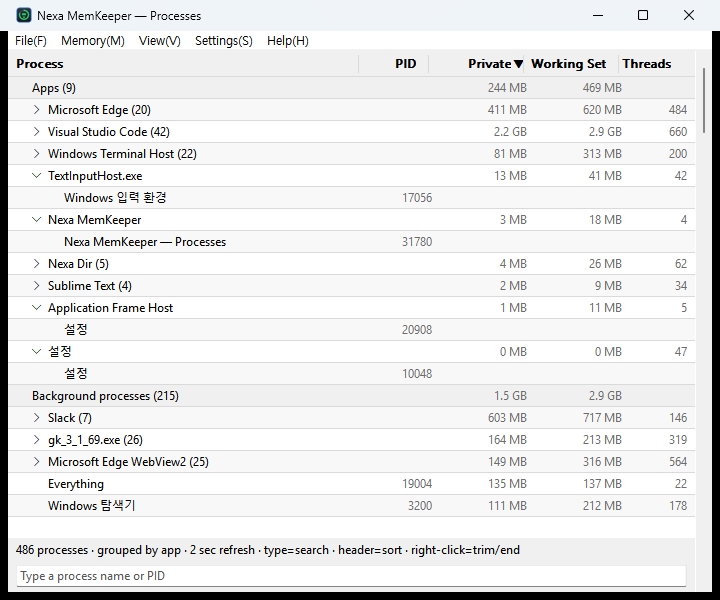Open the Settings(S) menu
This screenshot has width=720, height=600.
pyautogui.click(x=224, y=41)
